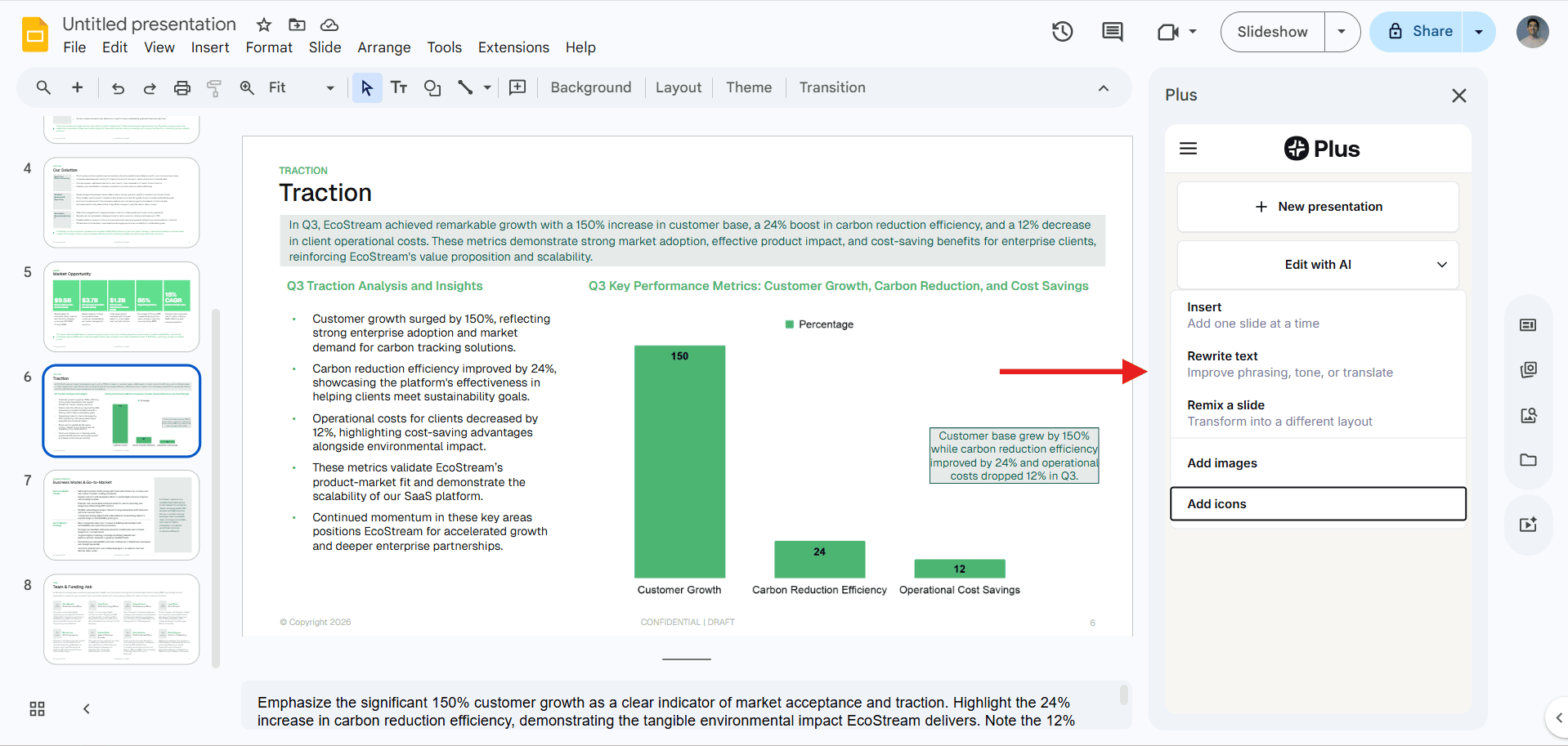Click the Untitled presentation title field
The width and height of the screenshot is (1568, 746).
pos(150,25)
